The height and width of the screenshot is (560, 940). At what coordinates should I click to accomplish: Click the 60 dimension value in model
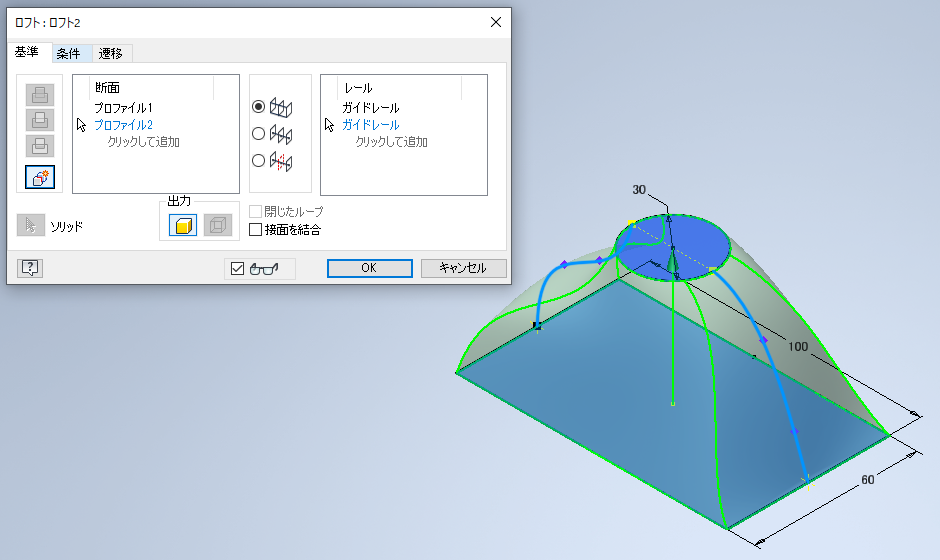867,480
